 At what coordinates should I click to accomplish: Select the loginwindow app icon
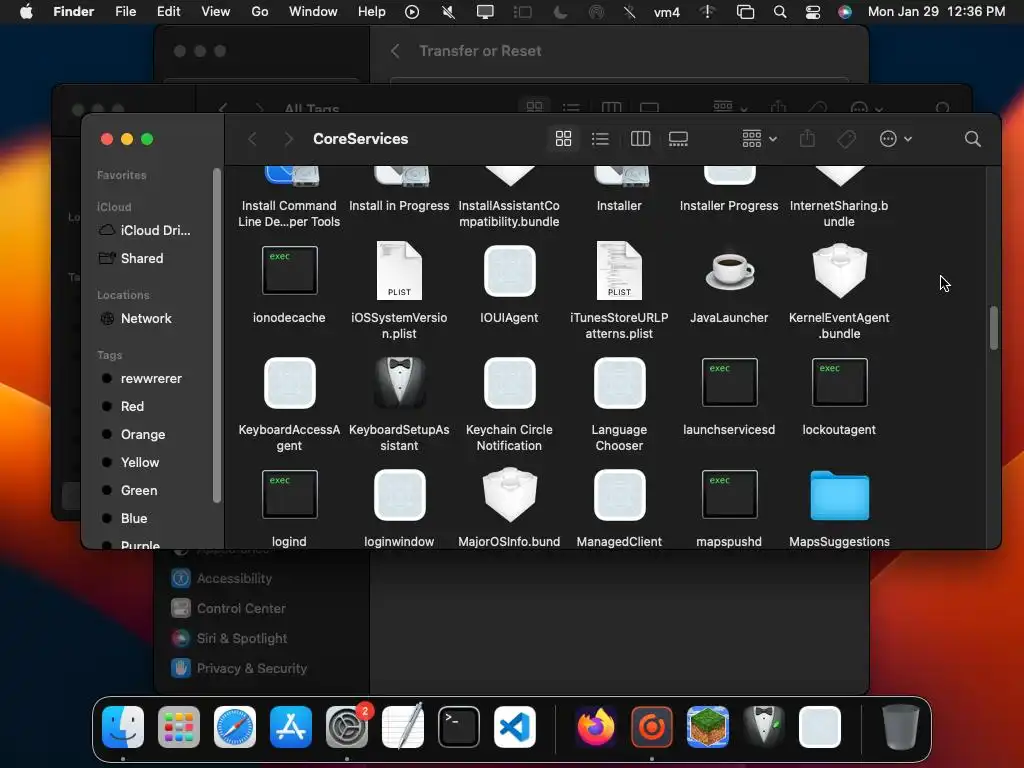399,494
